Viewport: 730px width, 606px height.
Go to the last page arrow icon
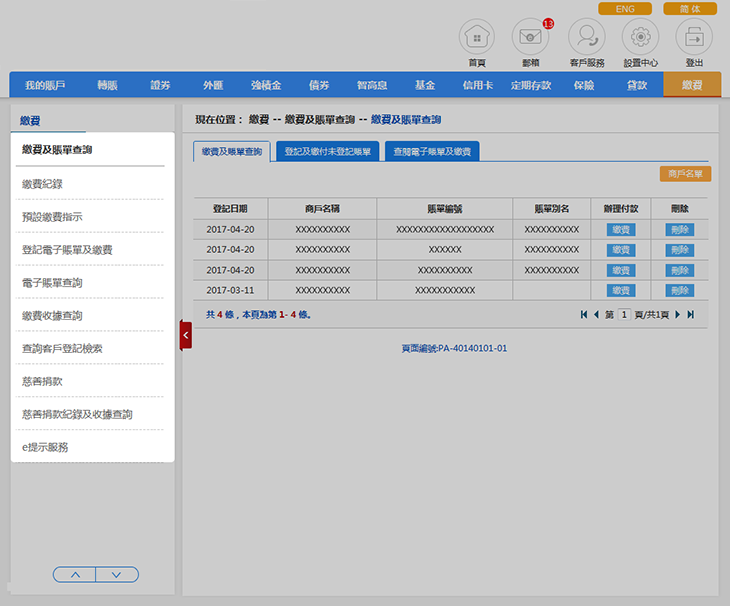690,315
